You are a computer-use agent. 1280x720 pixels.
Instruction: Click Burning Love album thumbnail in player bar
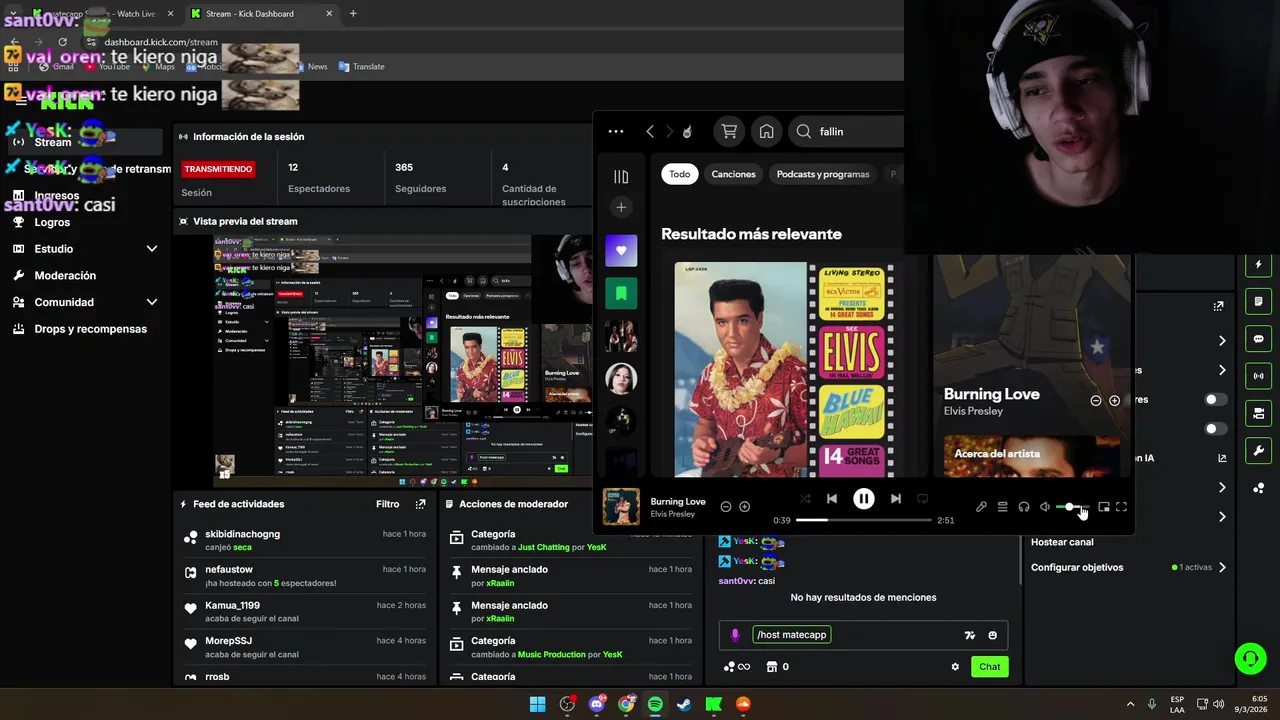click(x=621, y=507)
